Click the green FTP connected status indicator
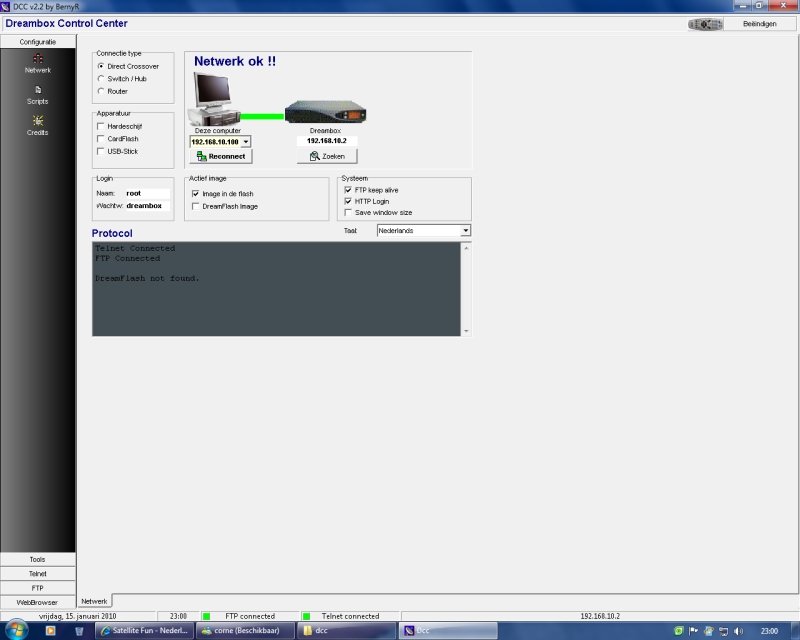Viewport: 800px width, 640px height. click(x=206, y=617)
